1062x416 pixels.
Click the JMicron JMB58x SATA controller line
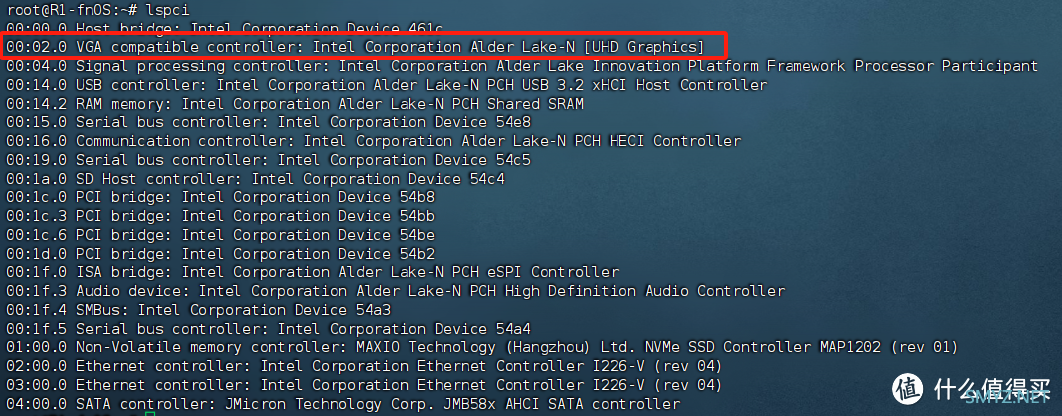[x=343, y=404]
